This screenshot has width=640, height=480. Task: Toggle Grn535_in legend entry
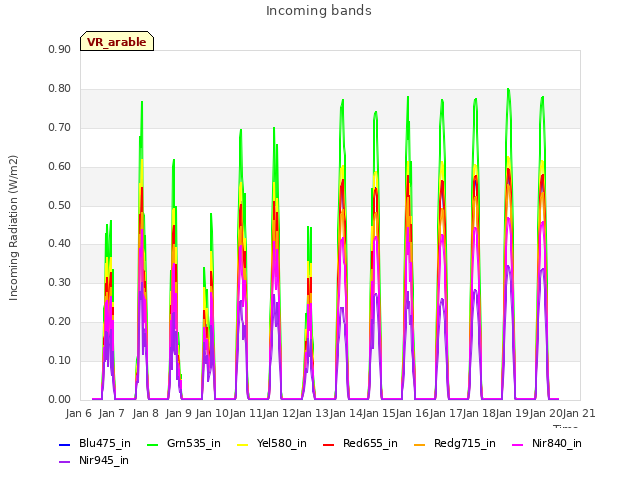click(184, 443)
